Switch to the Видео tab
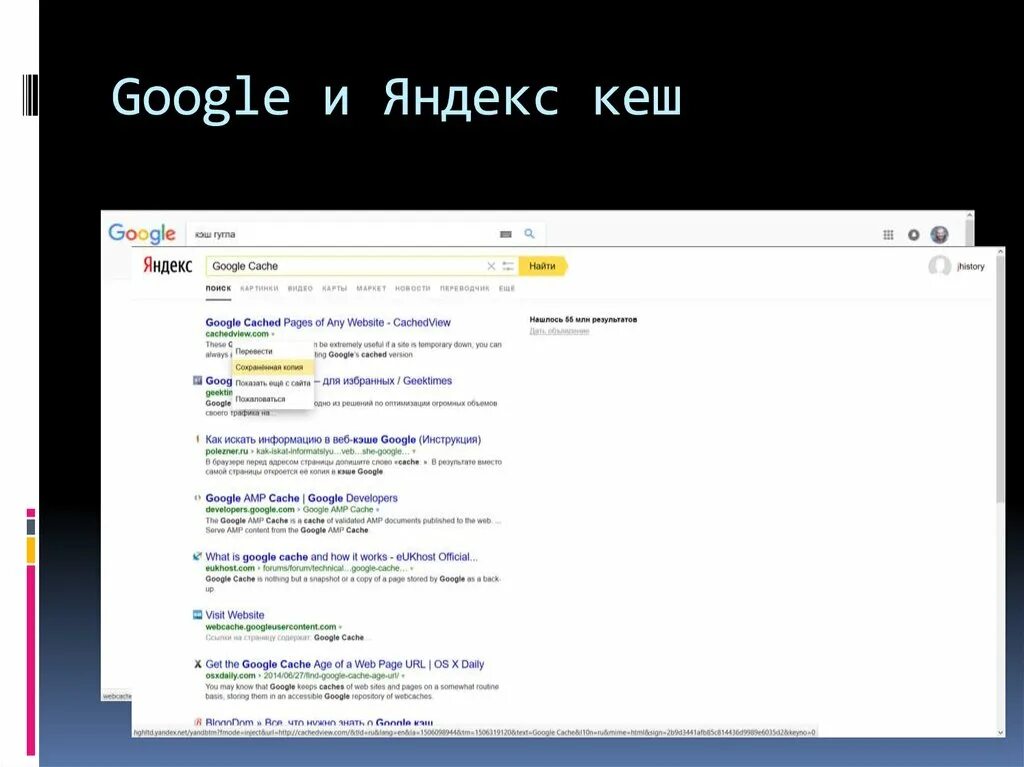 coord(300,288)
